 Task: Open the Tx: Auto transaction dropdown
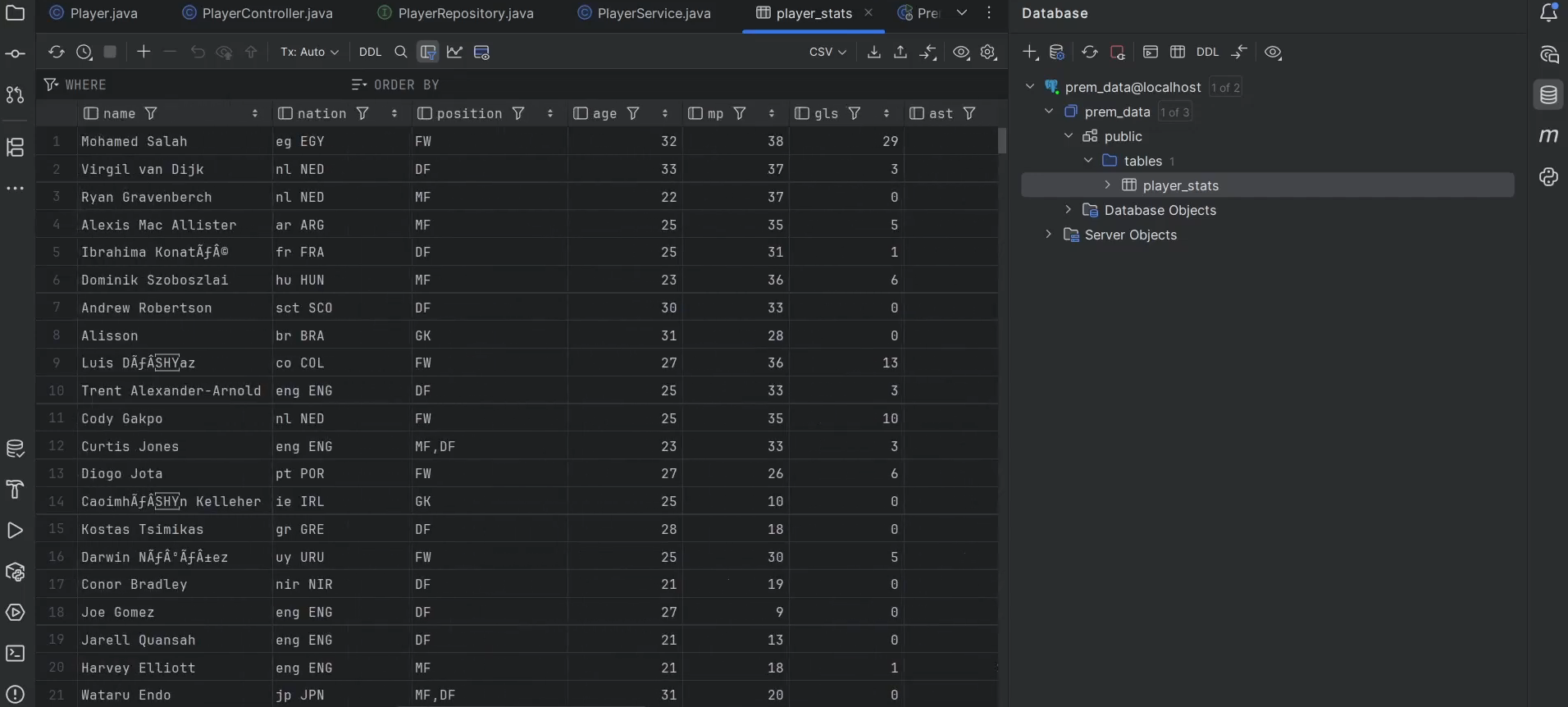[x=309, y=52]
